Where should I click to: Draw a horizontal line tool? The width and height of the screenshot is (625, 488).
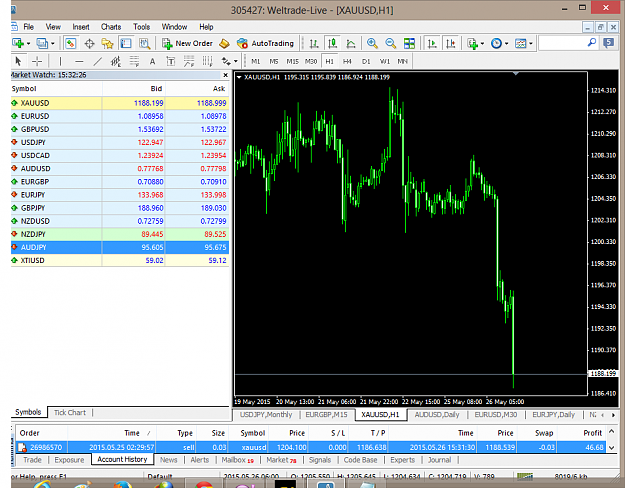pos(79,61)
